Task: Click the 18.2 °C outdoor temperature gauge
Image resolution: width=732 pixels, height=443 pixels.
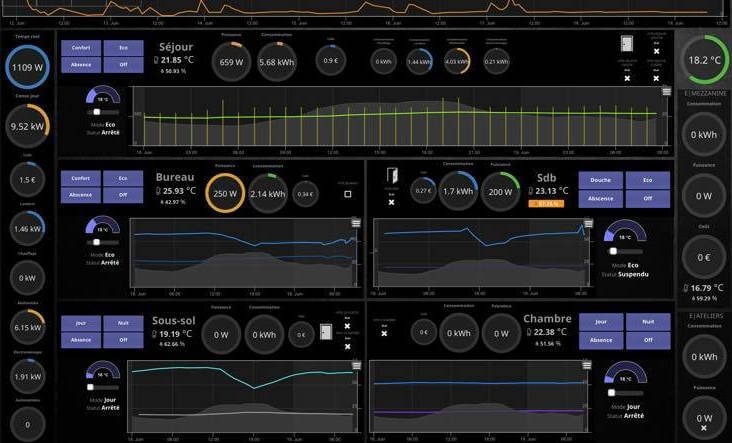Action: click(703, 59)
